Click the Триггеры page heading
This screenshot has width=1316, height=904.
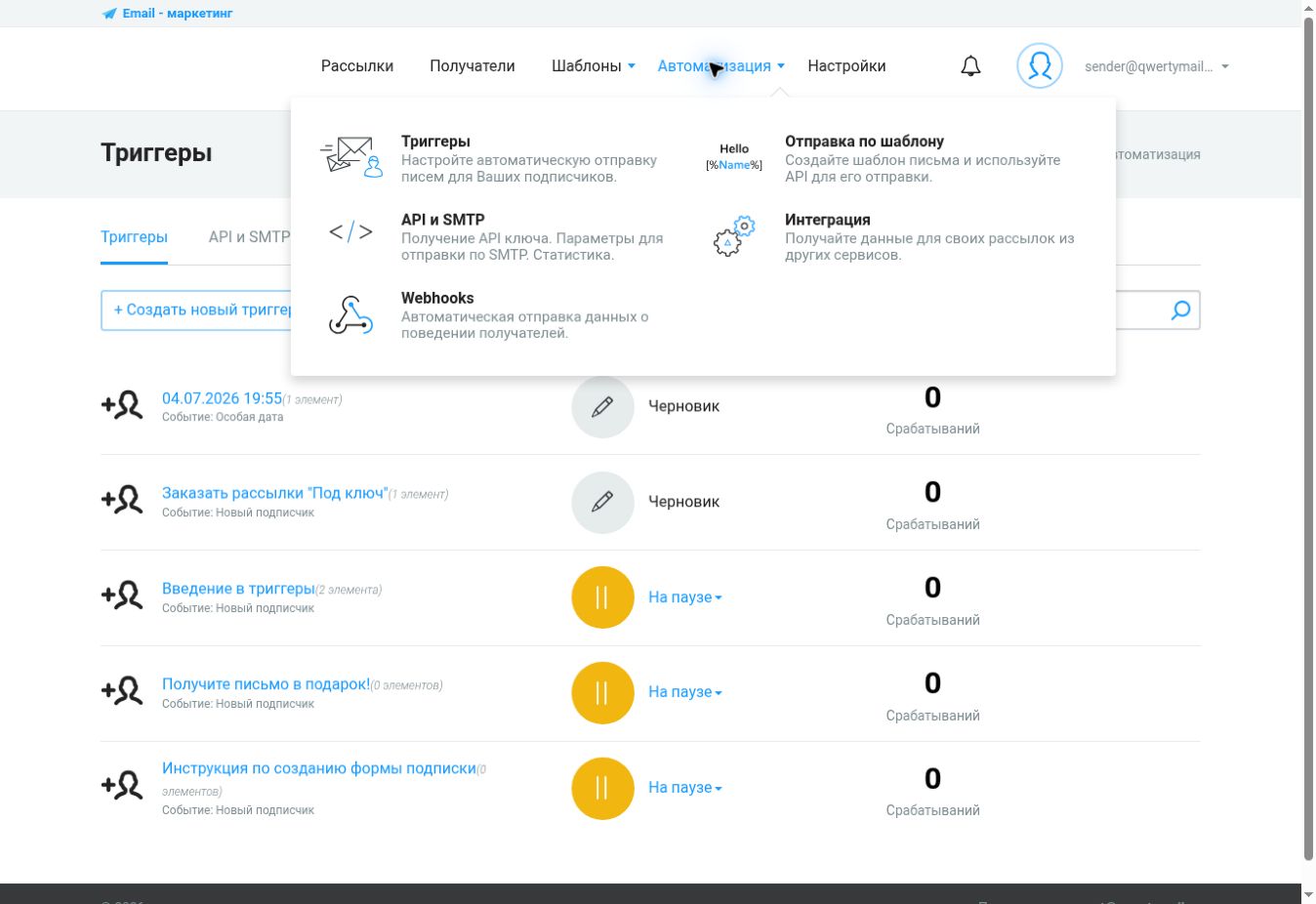pos(156,153)
